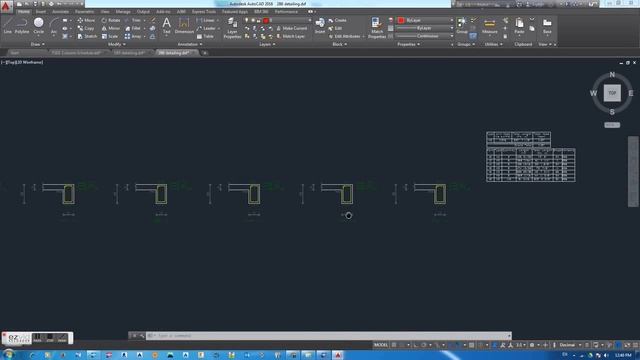Open the Parametric ribbon tab

[x=84, y=11]
